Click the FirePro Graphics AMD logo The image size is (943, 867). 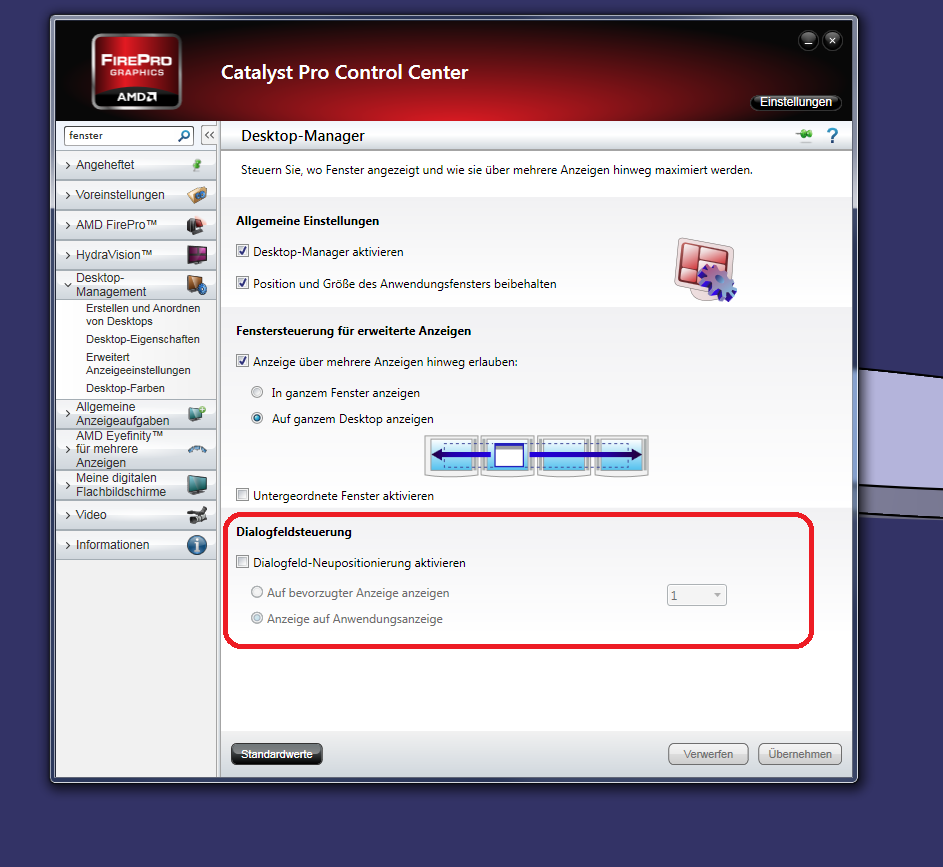pos(137,72)
